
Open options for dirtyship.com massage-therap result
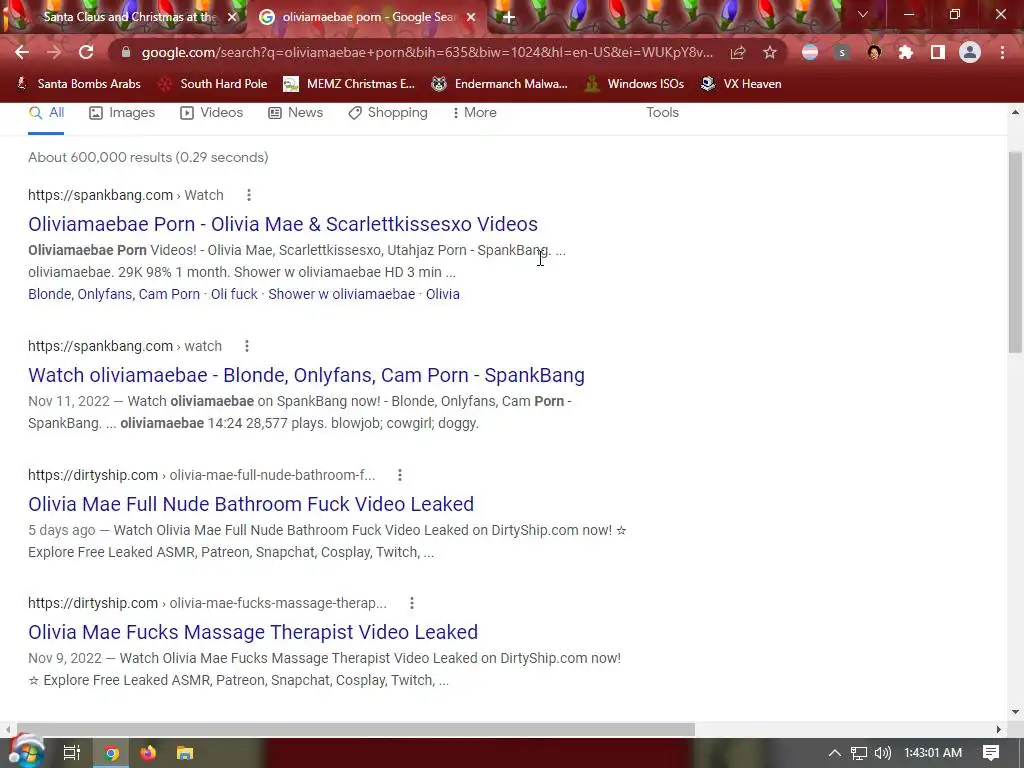click(x=411, y=603)
